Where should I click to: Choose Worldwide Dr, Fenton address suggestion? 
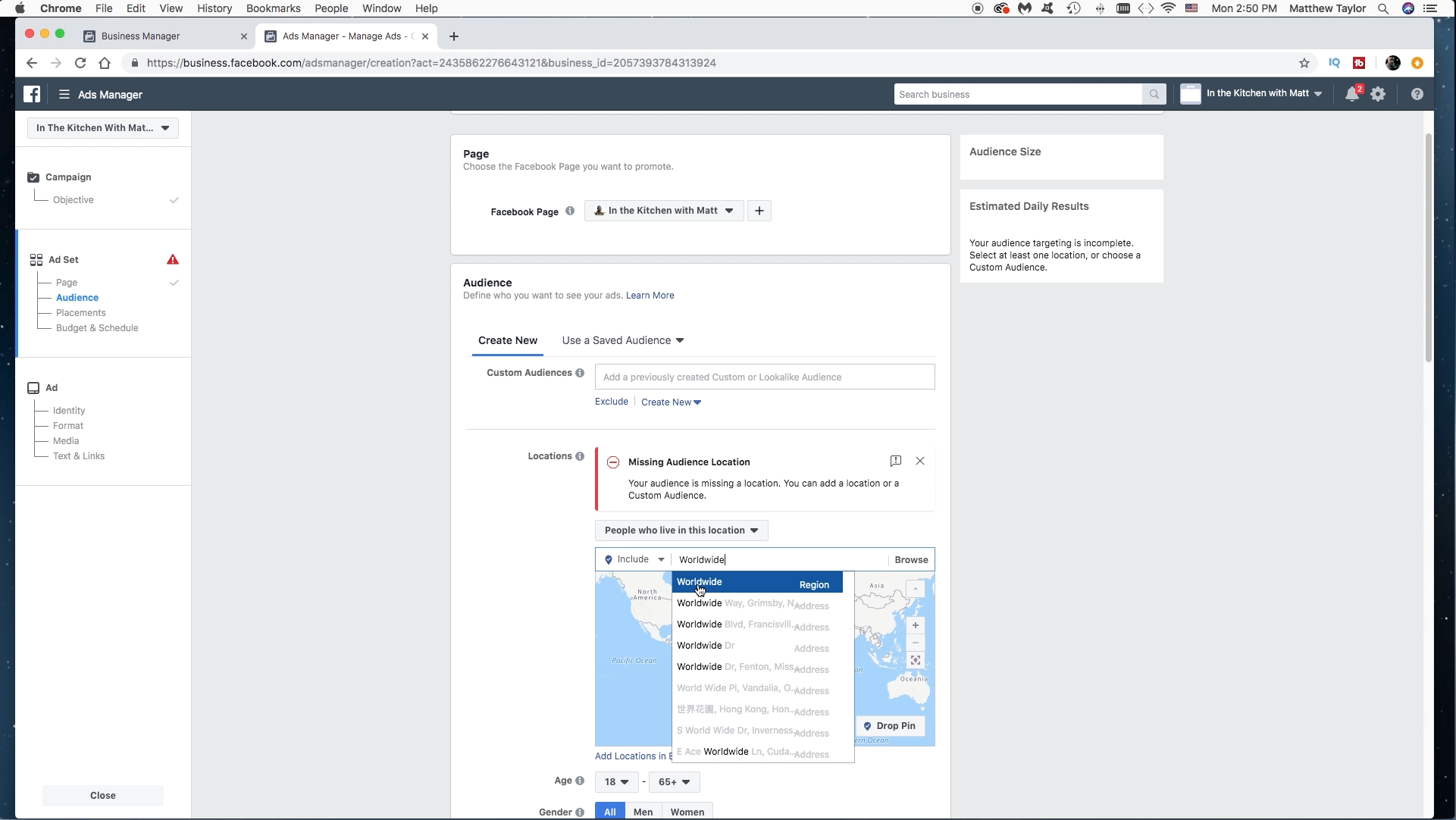[757, 667]
